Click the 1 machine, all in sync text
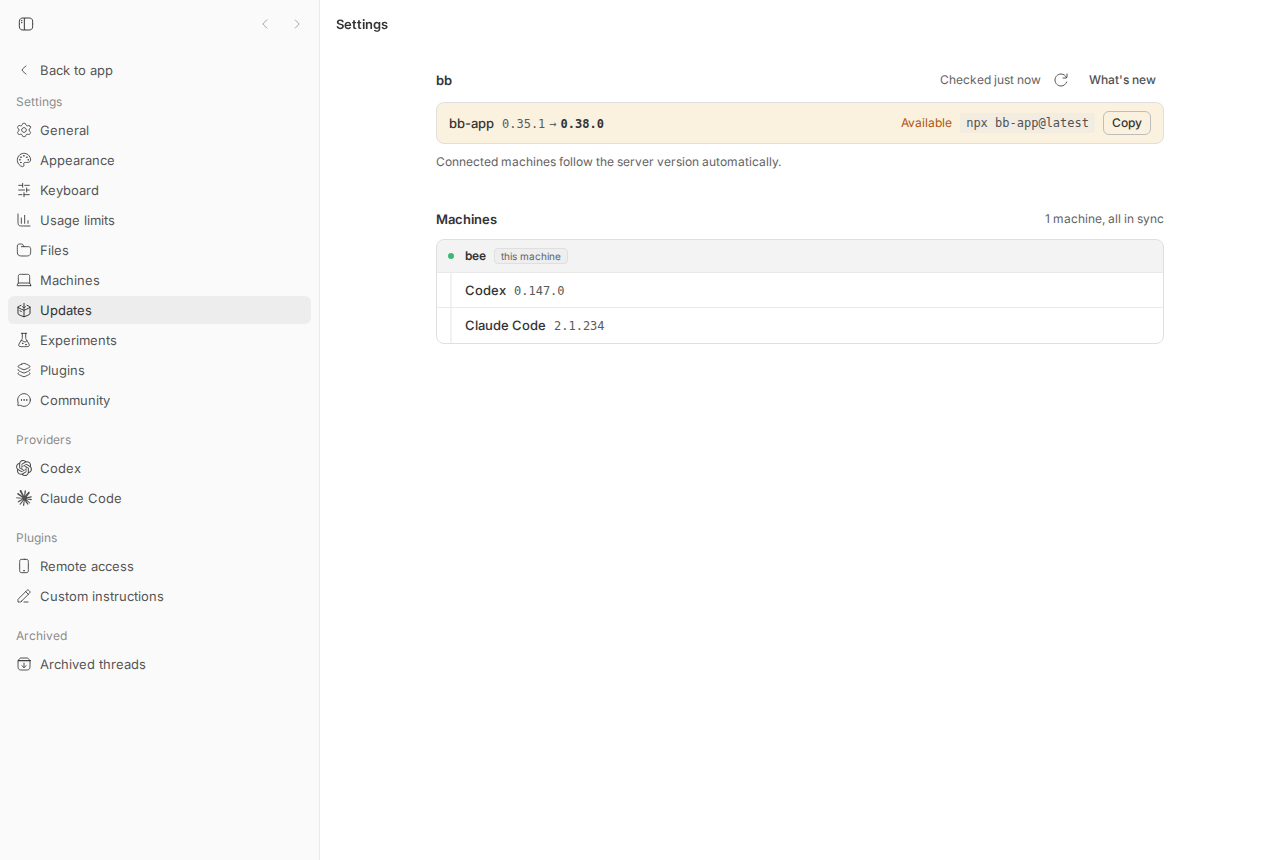This screenshot has height=860, width=1280. coord(1104,219)
